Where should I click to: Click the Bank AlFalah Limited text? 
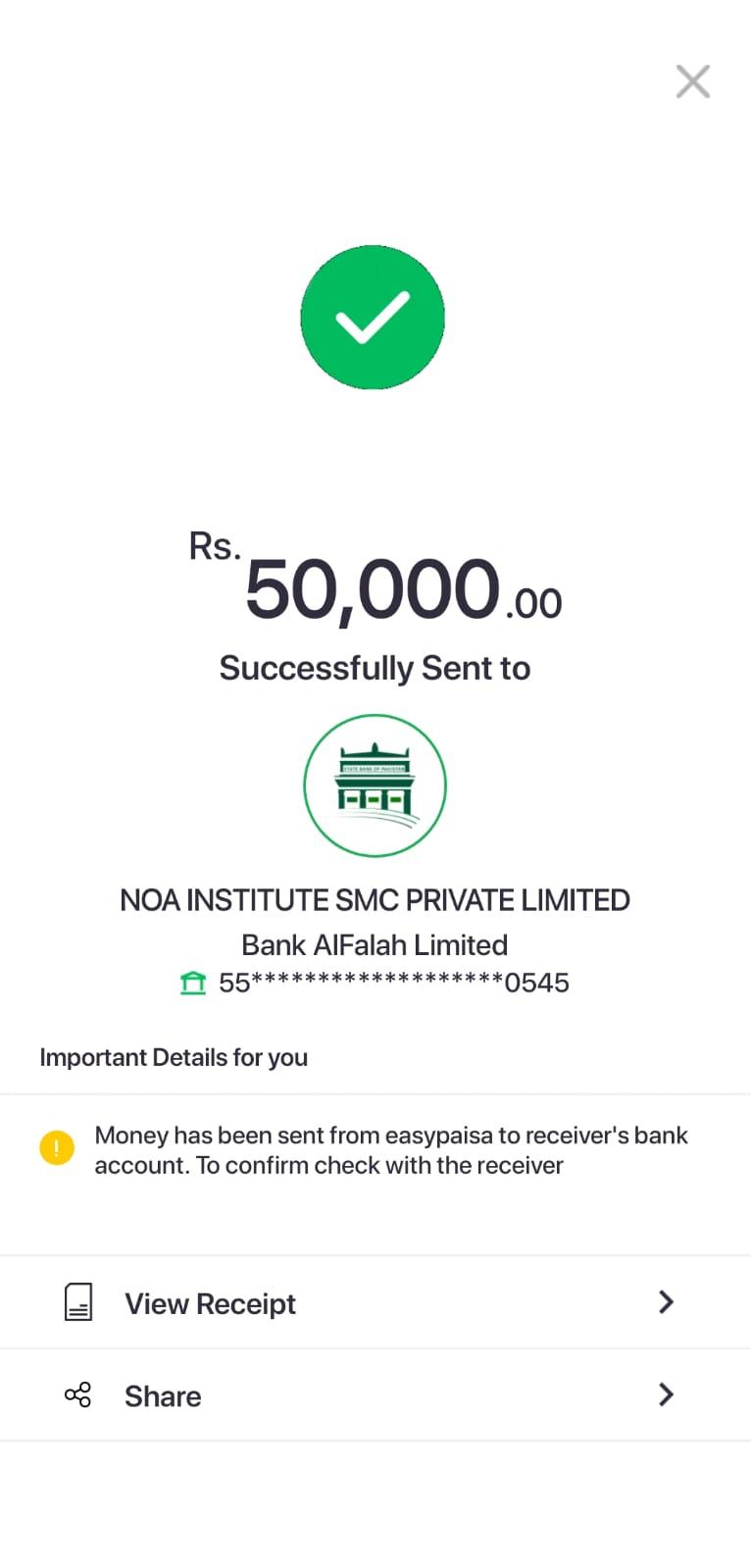tap(375, 944)
